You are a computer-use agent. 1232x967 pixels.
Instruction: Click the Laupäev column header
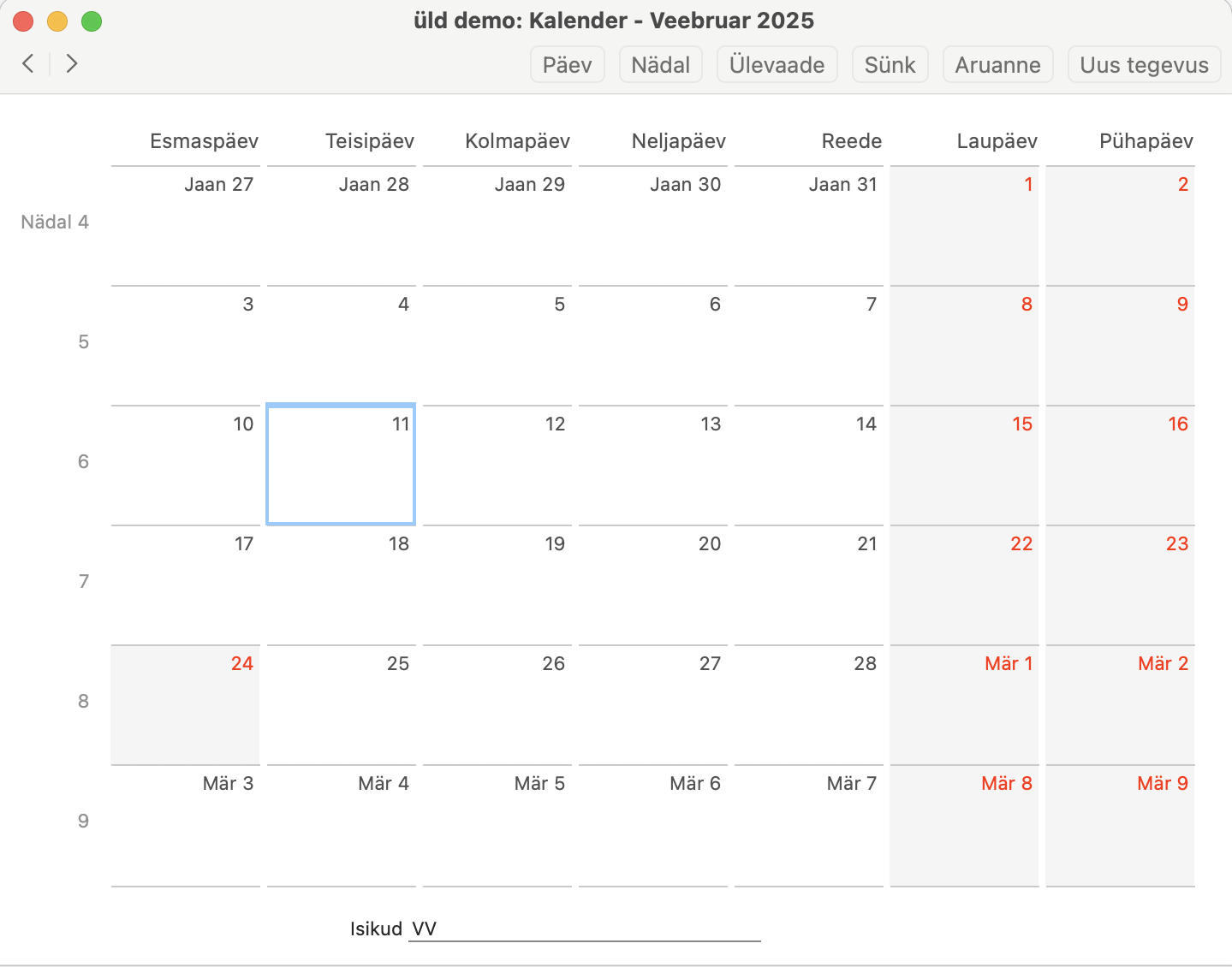pos(997,141)
